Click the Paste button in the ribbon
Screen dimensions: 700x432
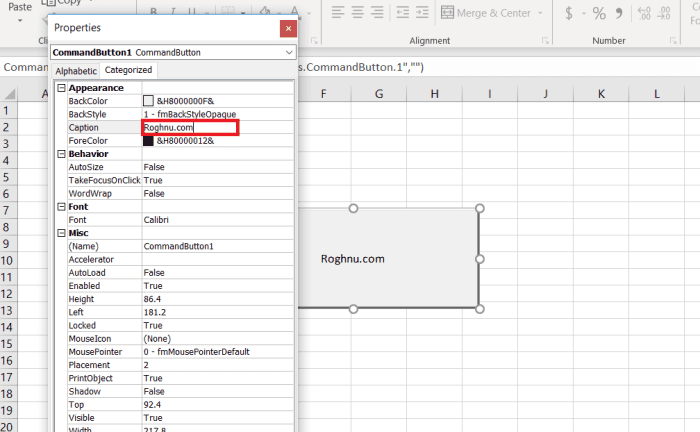(x=20, y=7)
